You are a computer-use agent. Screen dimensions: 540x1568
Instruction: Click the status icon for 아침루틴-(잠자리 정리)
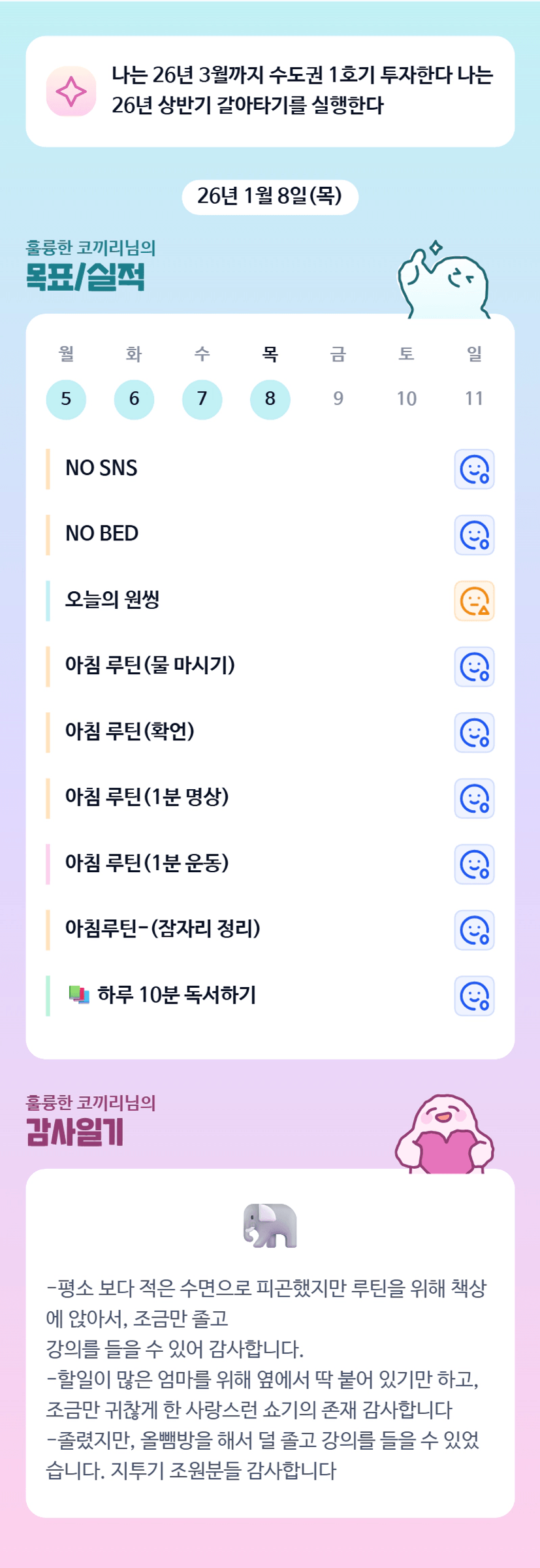pos(474,930)
